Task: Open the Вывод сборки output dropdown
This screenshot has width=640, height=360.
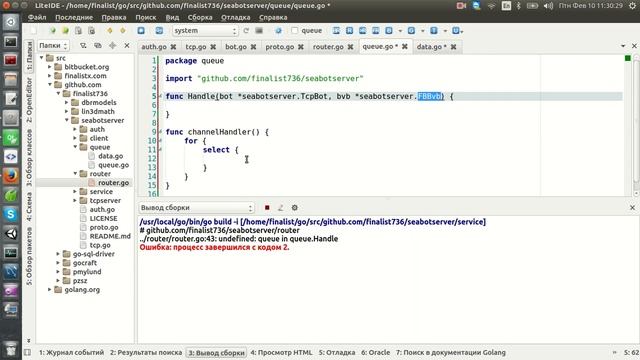Action: pos(196,208)
